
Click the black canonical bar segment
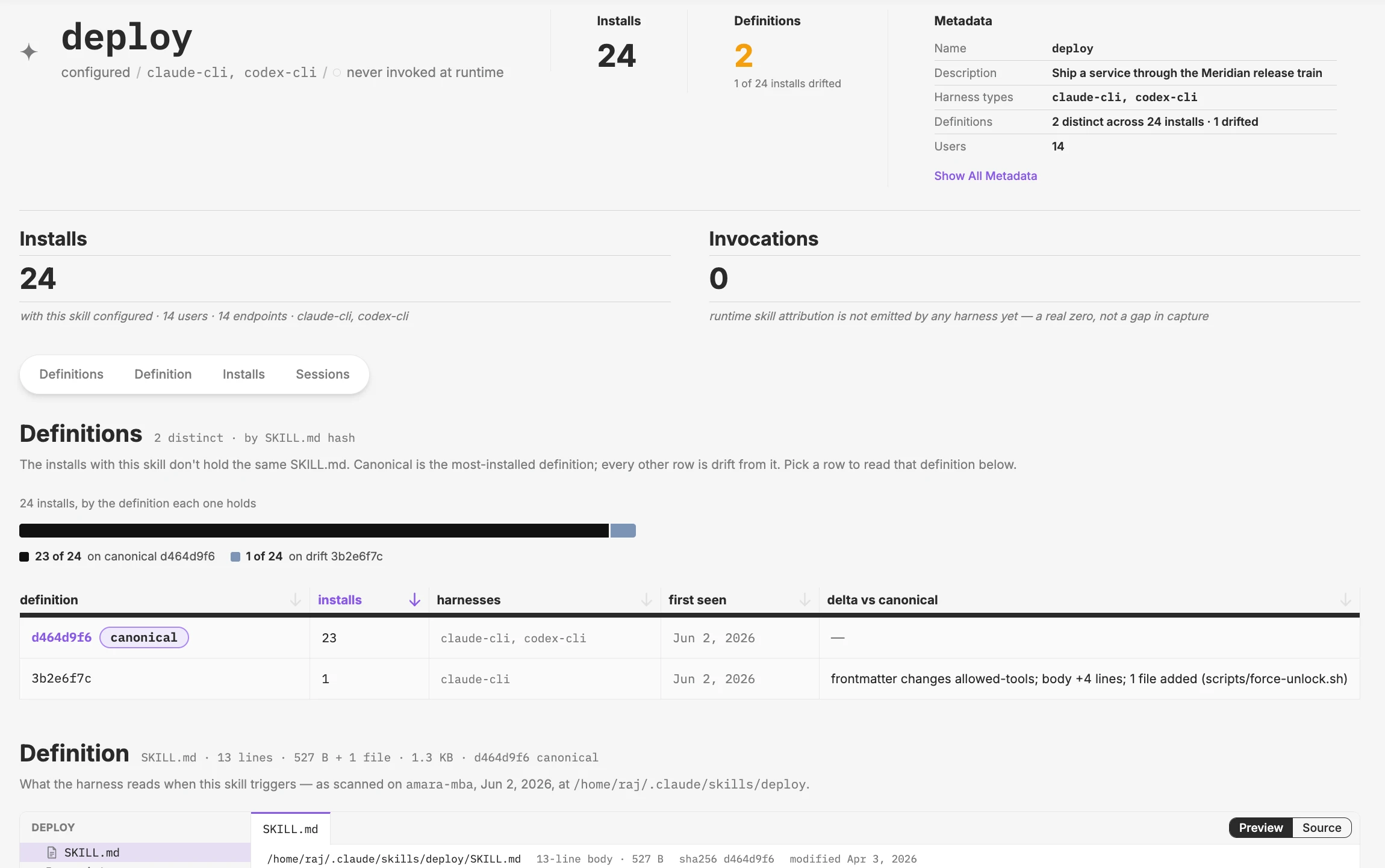[314, 530]
